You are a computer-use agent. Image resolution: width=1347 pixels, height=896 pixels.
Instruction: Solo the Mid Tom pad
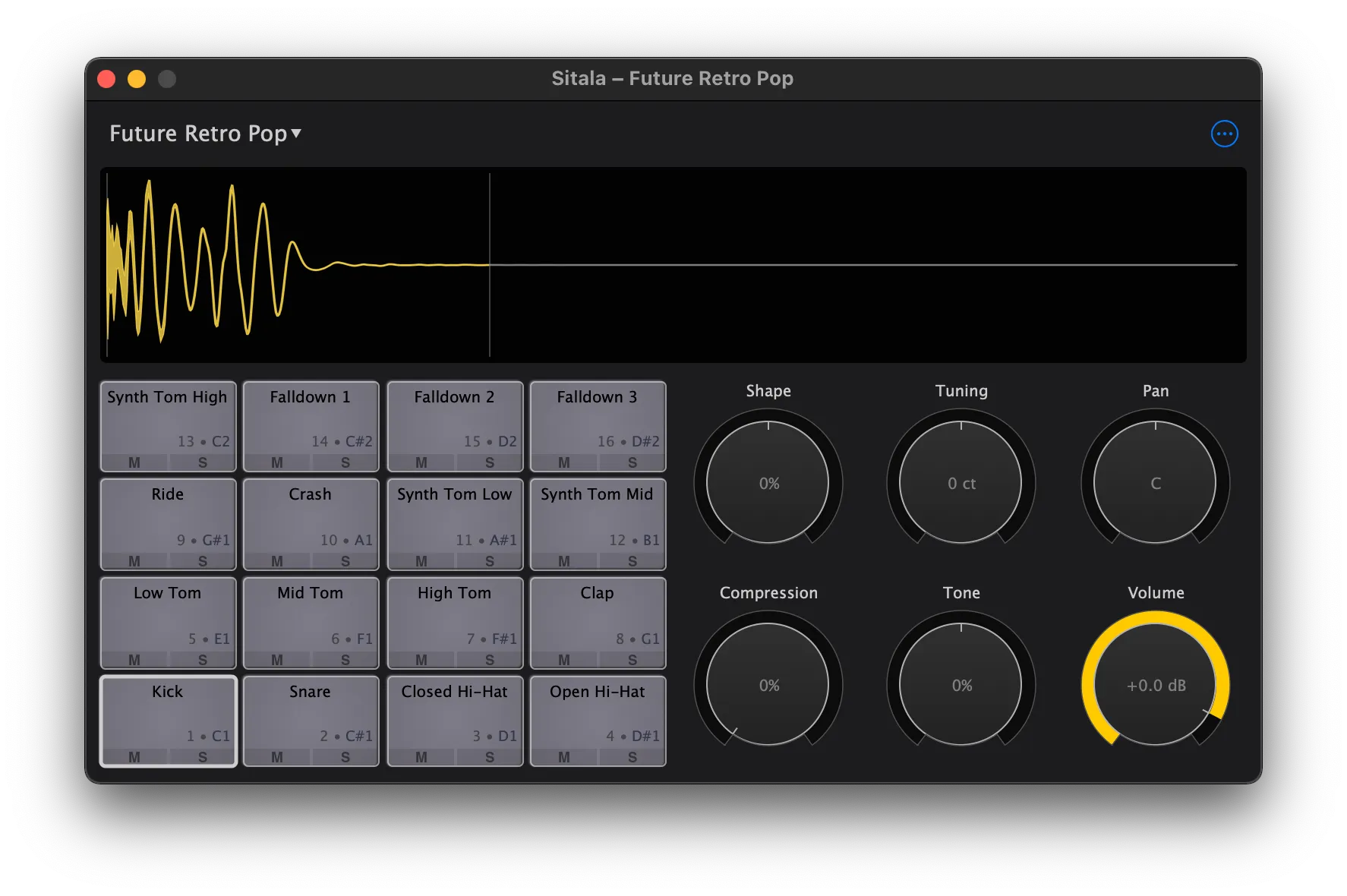[x=345, y=660]
